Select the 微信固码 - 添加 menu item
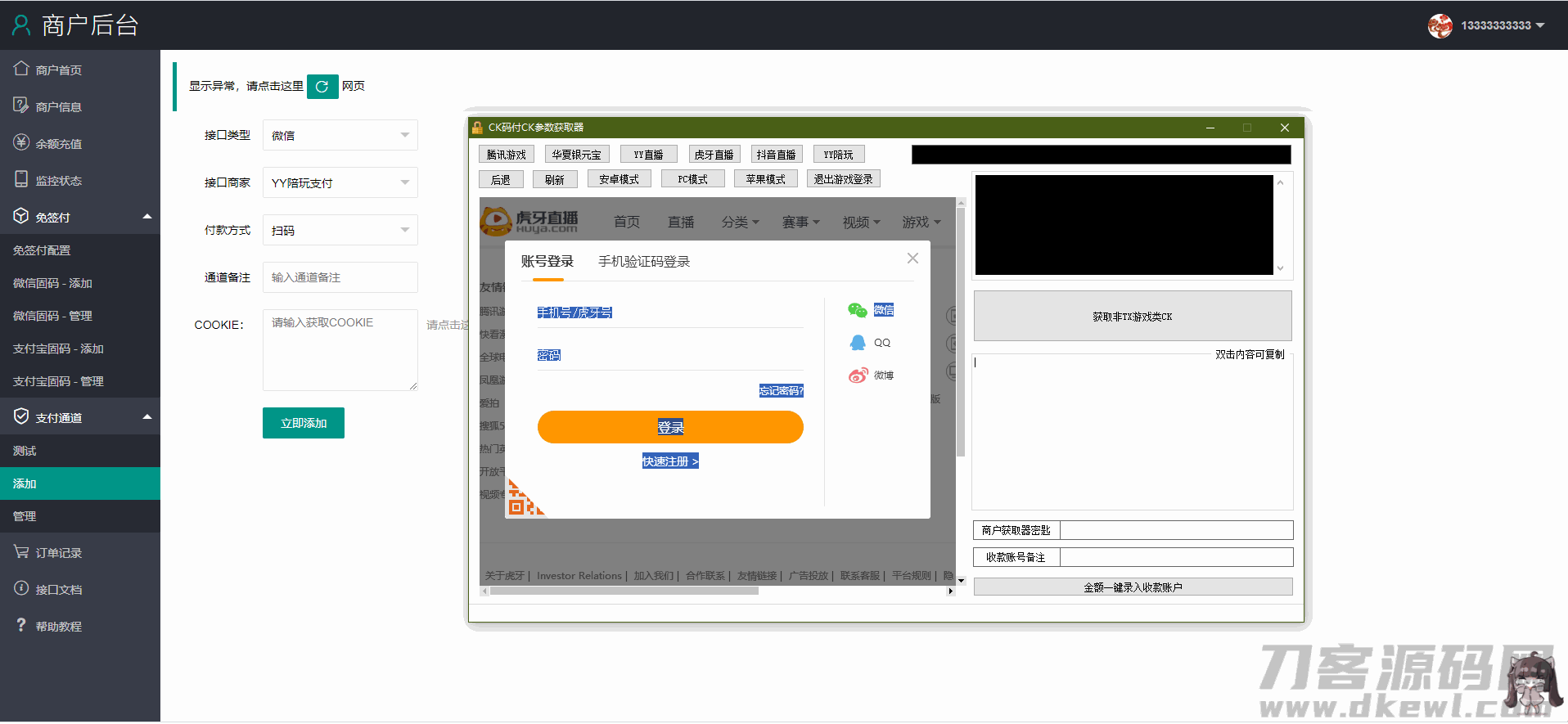Image resolution: width=1568 pixels, height=724 pixels. click(52, 283)
